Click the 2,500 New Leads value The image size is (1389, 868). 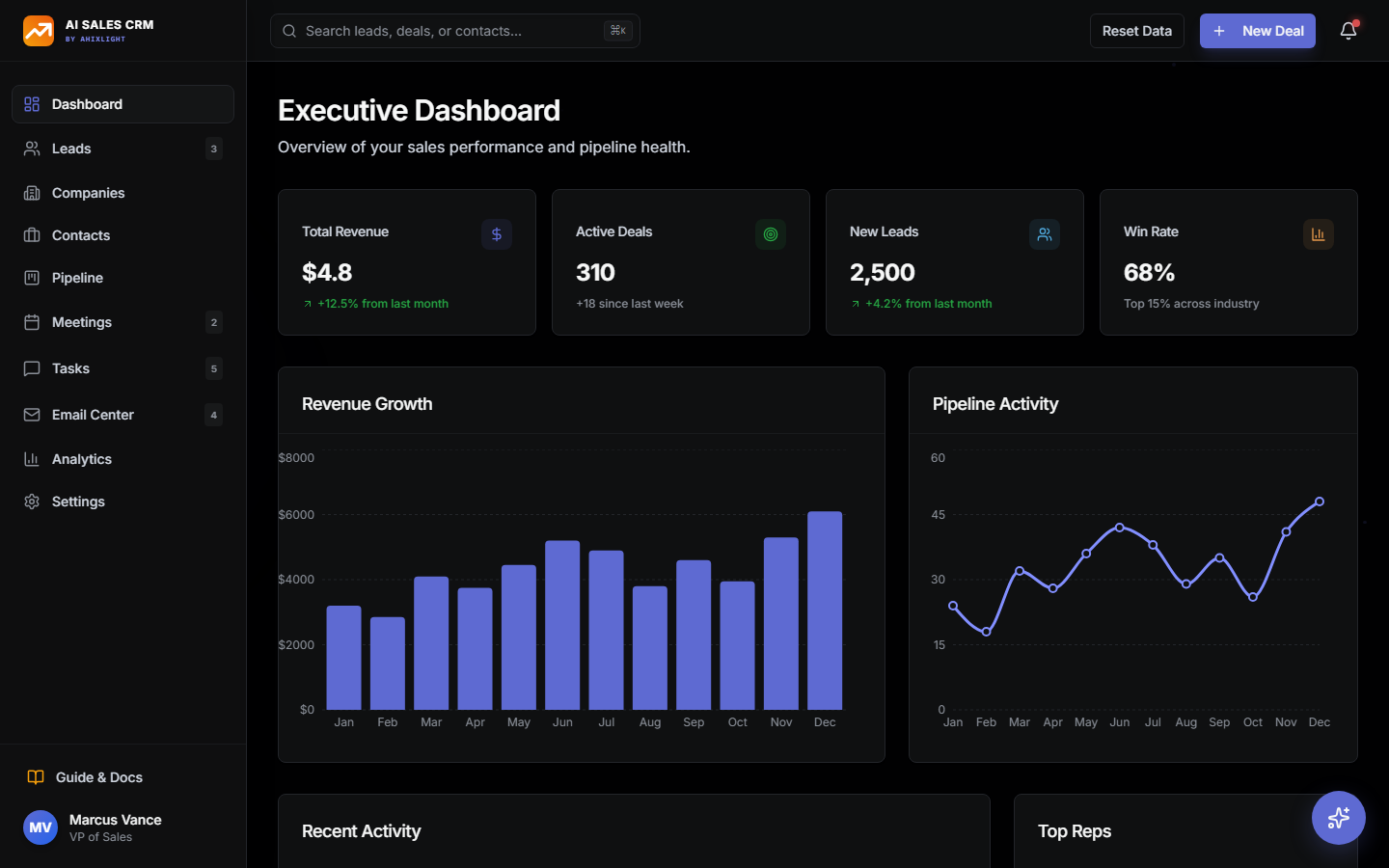[x=883, y=273]
